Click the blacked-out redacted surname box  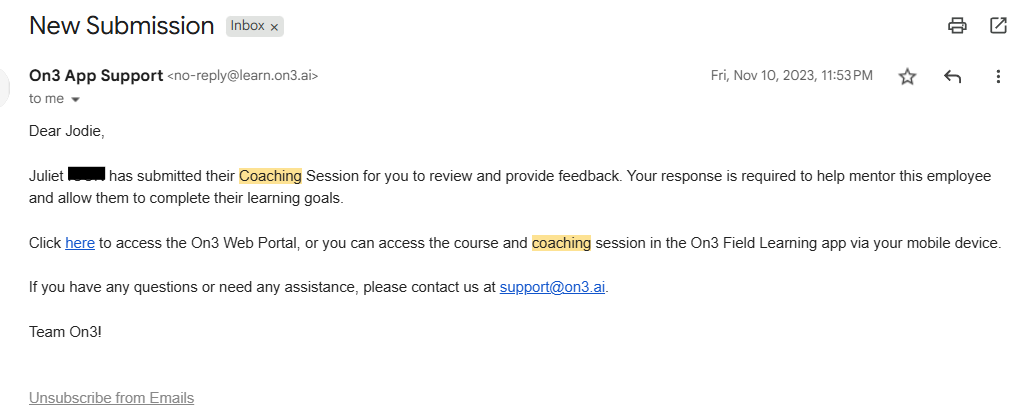pyautogui.click(x=86, y=176)
